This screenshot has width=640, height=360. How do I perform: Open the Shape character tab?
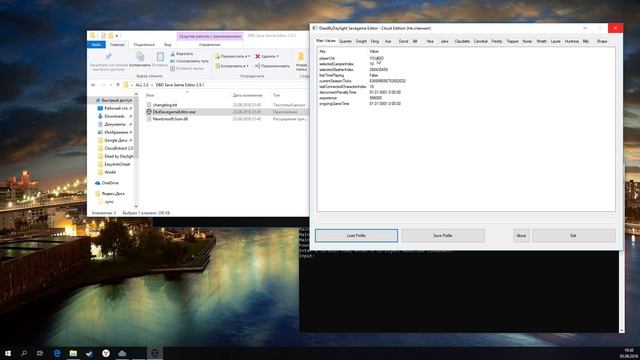click(602, 41)
